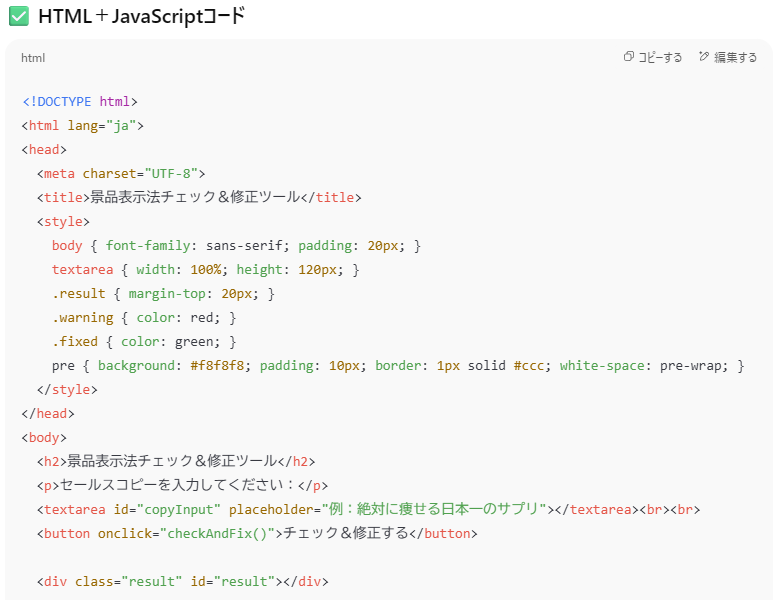The image size is (778, 600).
Task: Click the body font-family CSS rule
Action: pyautogui.click(x=236, y=246)
